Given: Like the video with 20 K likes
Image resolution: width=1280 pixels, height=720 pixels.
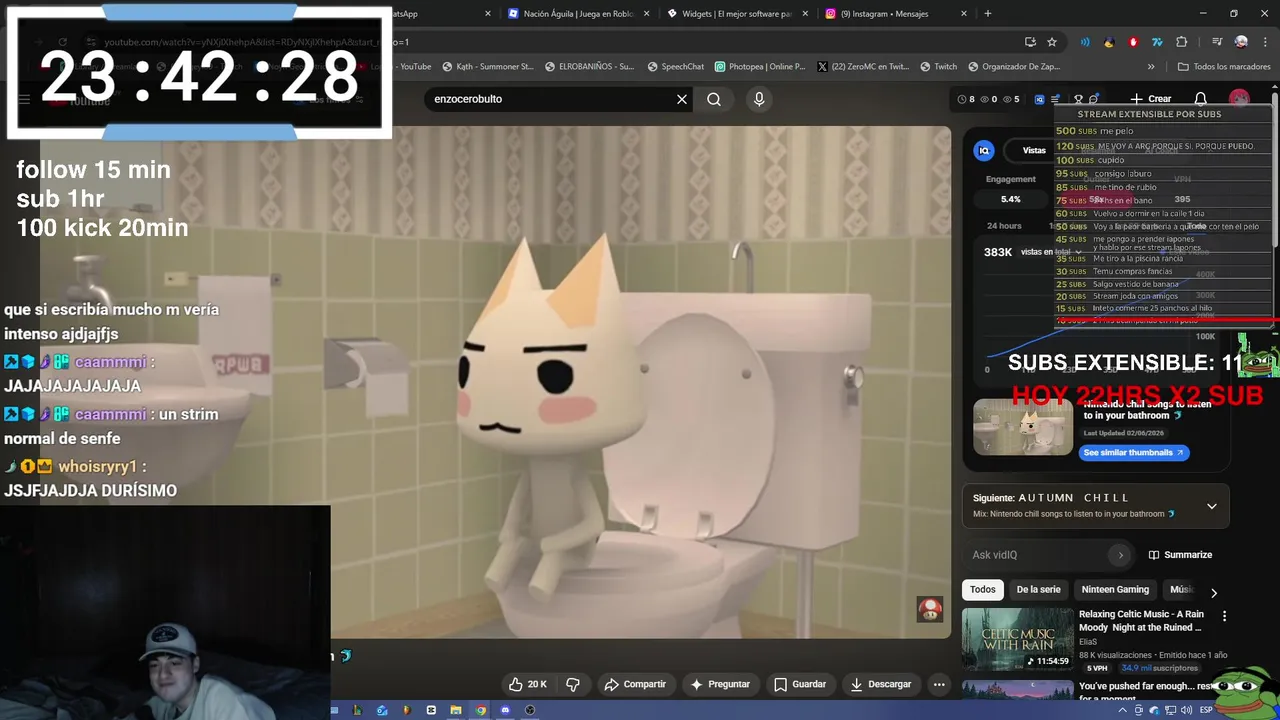Looking at the screenshot, I should [x=528, y=684].
